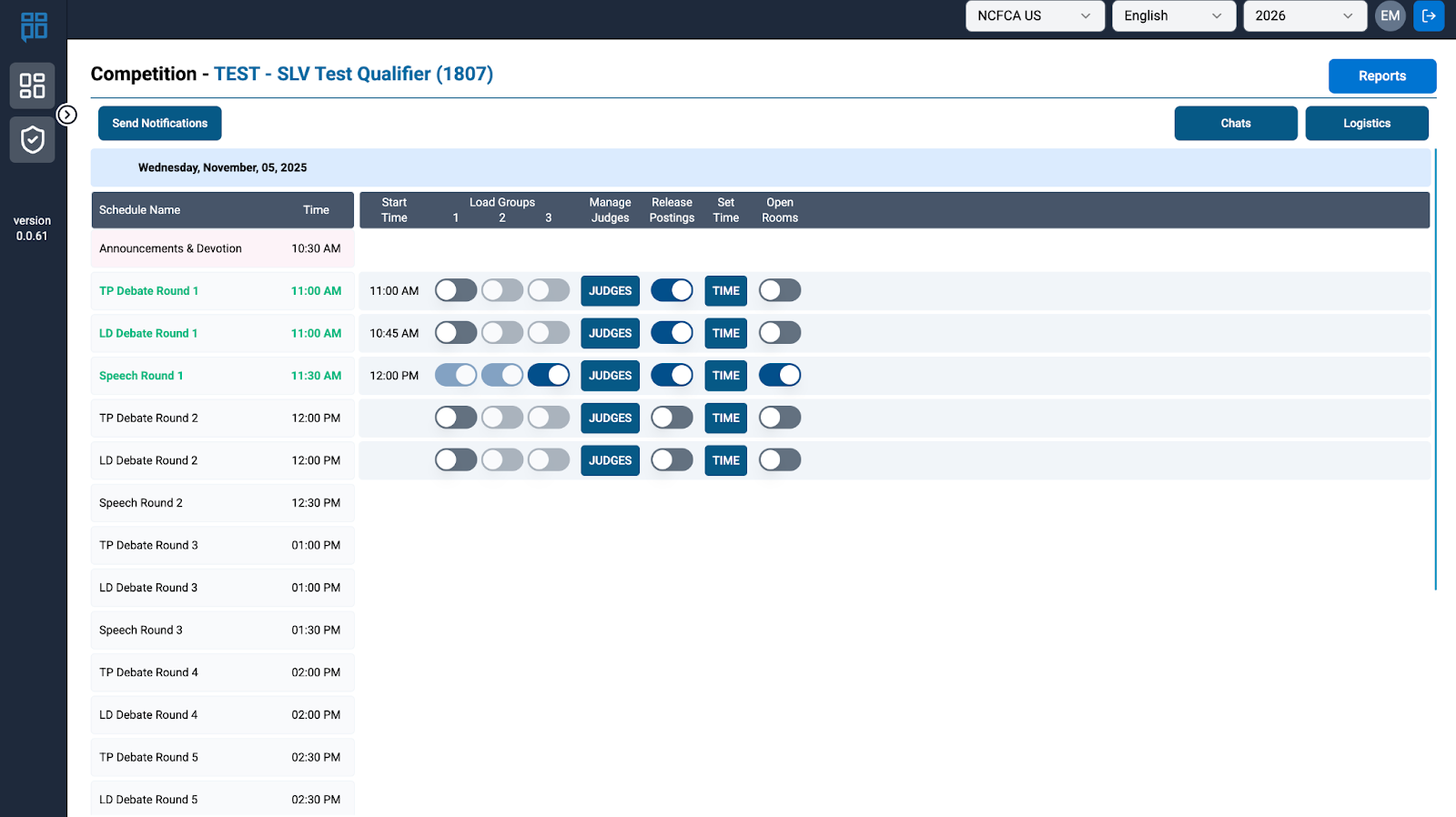Turn off Open Rooms for Speech Round 1

point(780,376)
